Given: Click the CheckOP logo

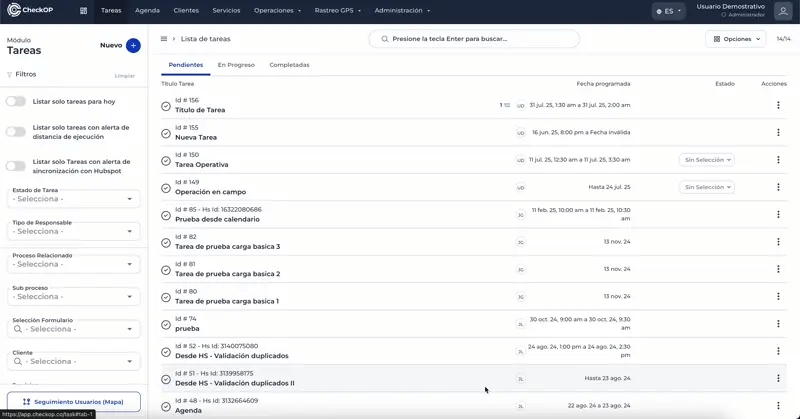Looking at the screenshot, I should 30,10.
